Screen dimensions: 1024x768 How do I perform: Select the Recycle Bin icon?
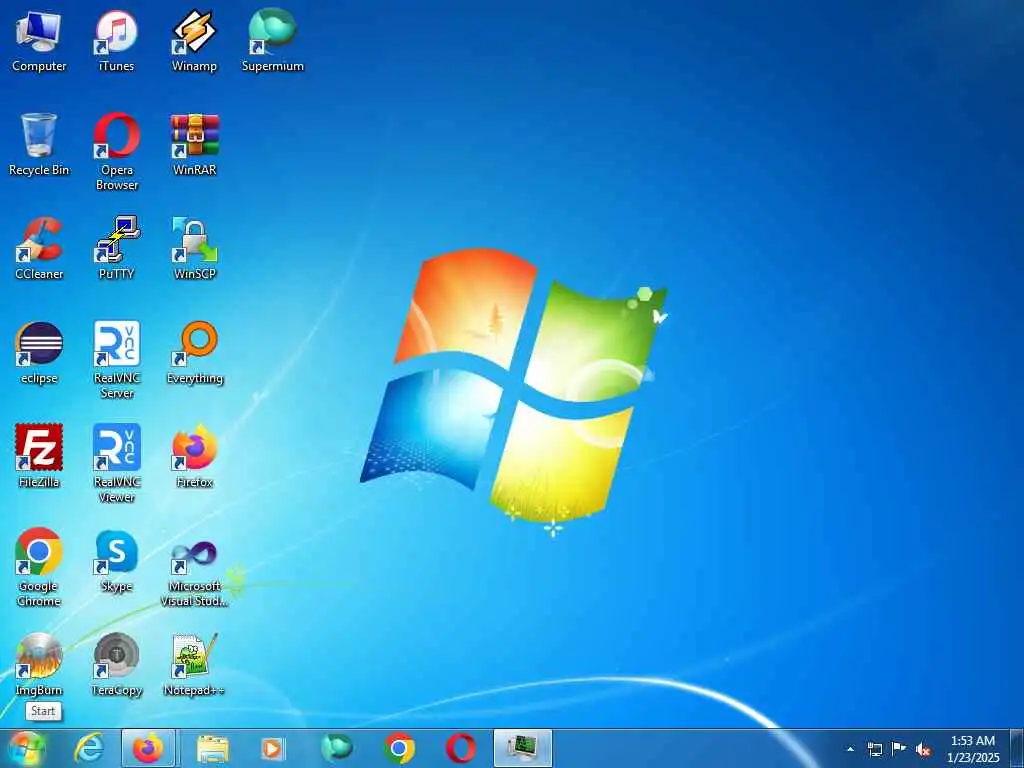[39, 145]
